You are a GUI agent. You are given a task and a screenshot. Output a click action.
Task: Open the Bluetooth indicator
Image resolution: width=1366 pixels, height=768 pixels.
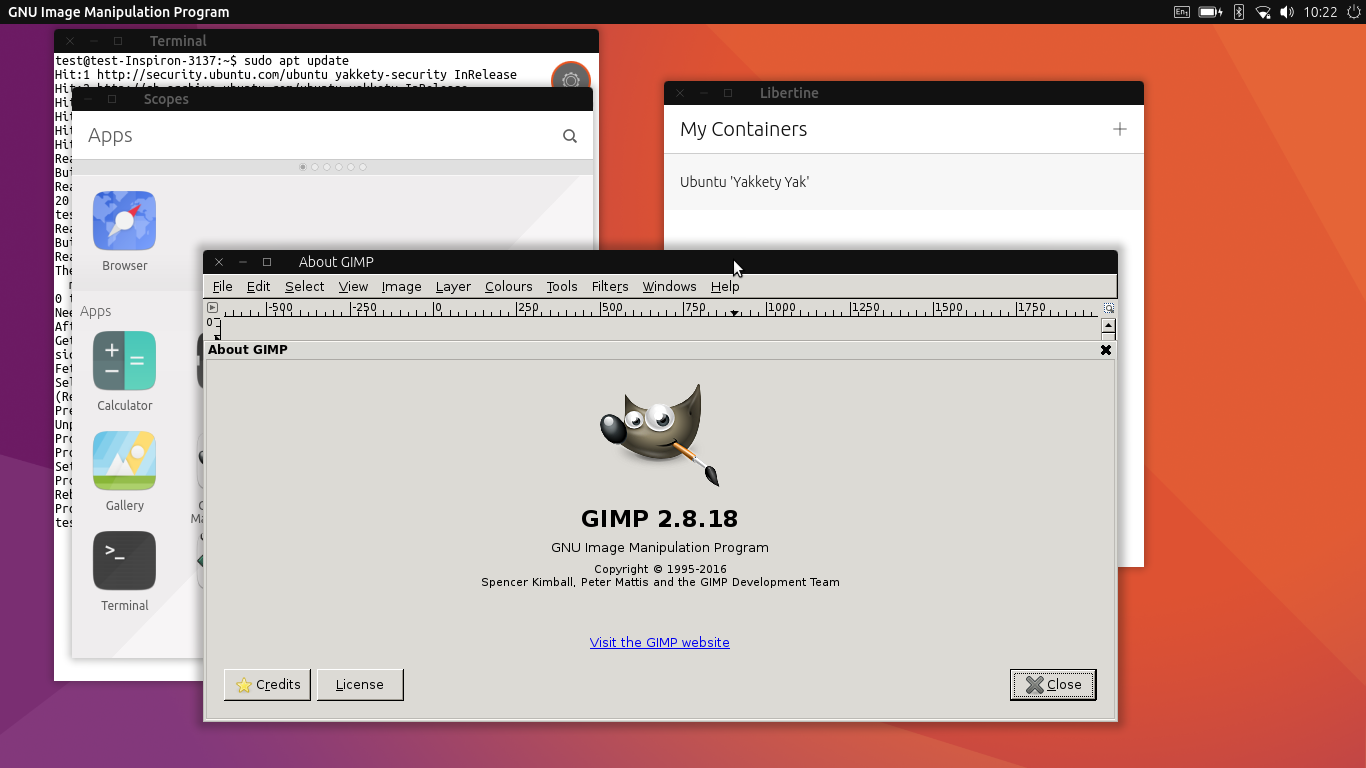1239,12
